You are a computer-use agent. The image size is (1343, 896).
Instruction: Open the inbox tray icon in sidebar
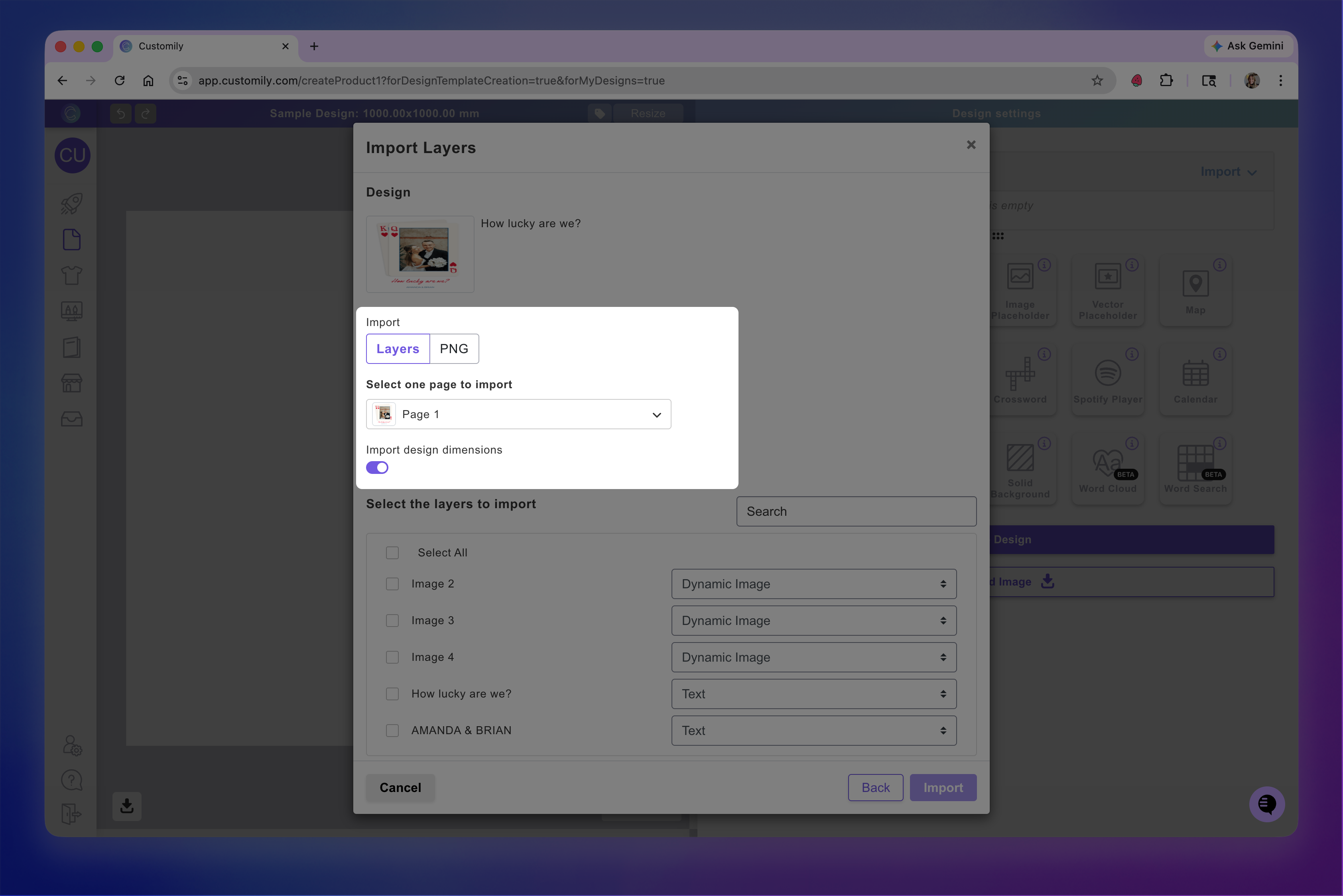pos(71,419)
